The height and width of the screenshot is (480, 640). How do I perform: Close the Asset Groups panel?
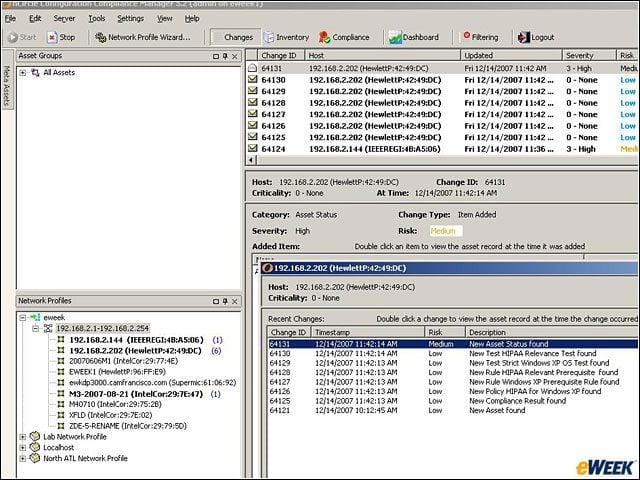point(235,56)
